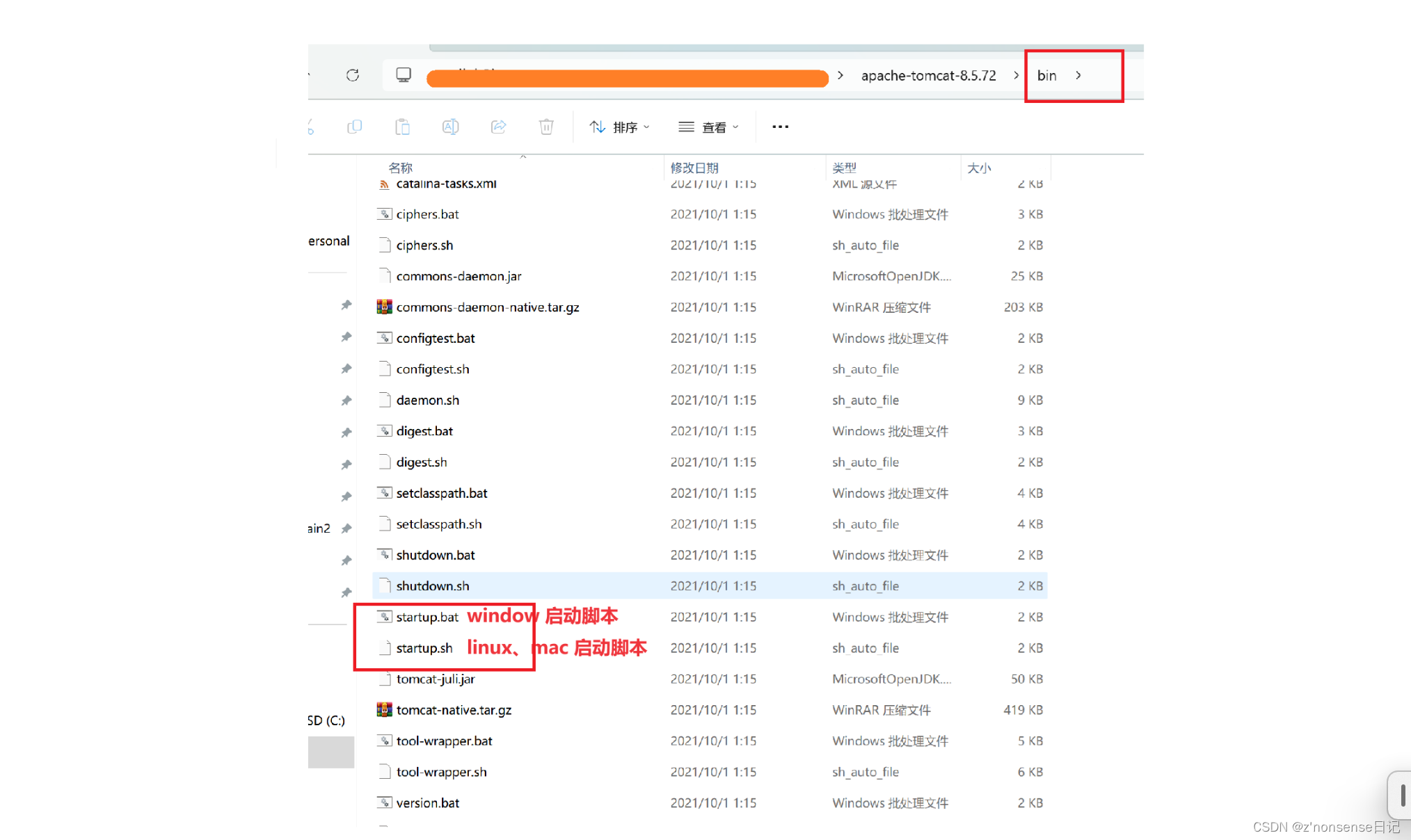Select startup.sh file name
Image resolution: width=1411 pixels, height=840 pixels.
[x=424, y=648]
